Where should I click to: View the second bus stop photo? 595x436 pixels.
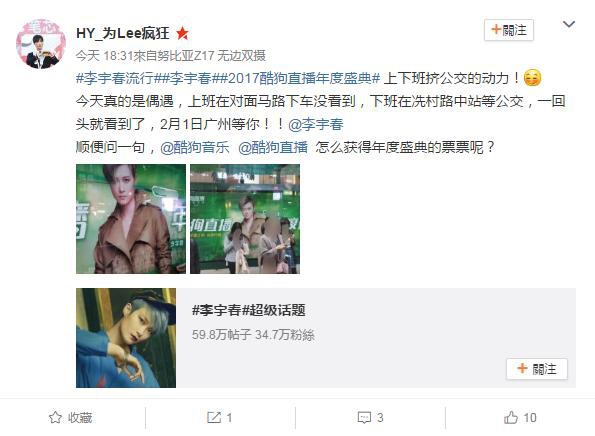[245, 219]
